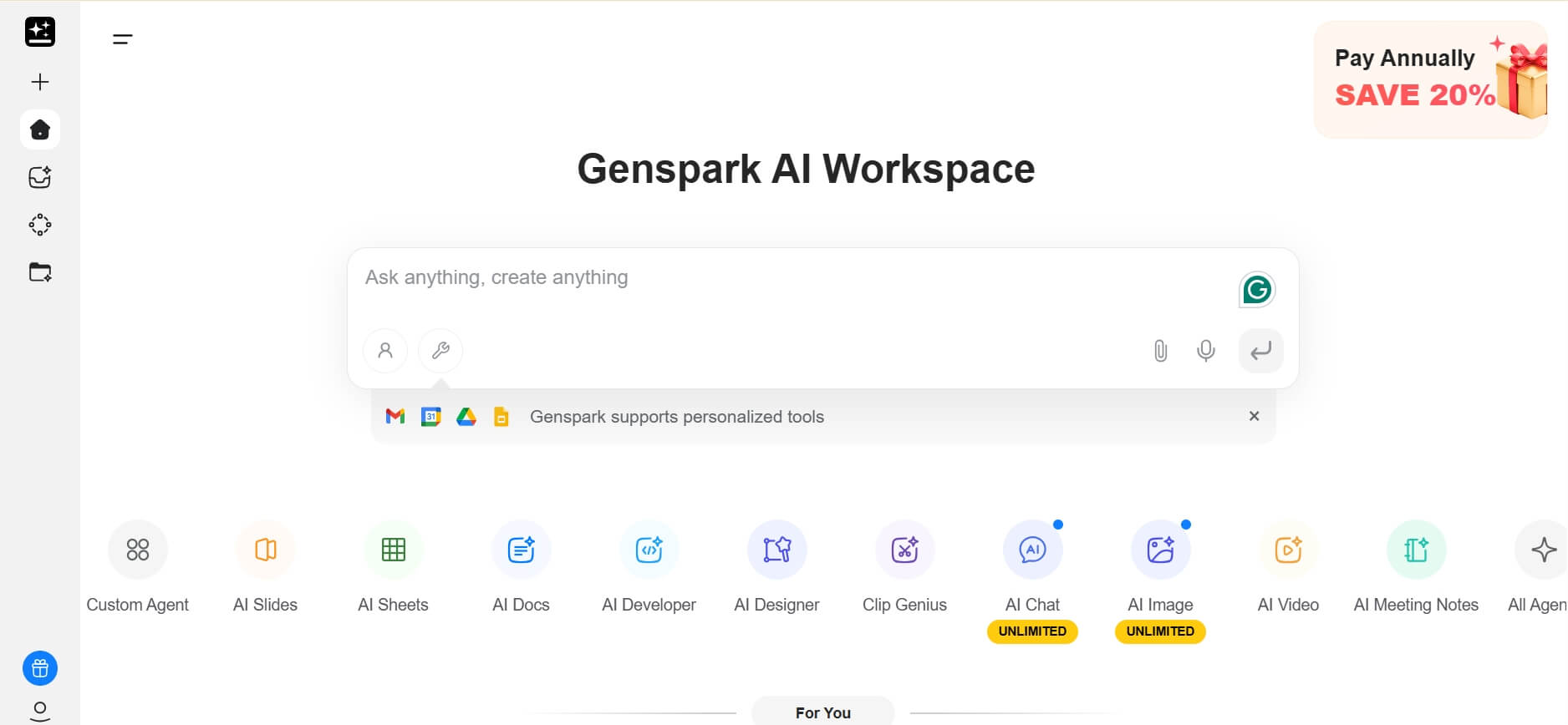Click the Genspark AI Workspace heading

click(x=806, y=169)
